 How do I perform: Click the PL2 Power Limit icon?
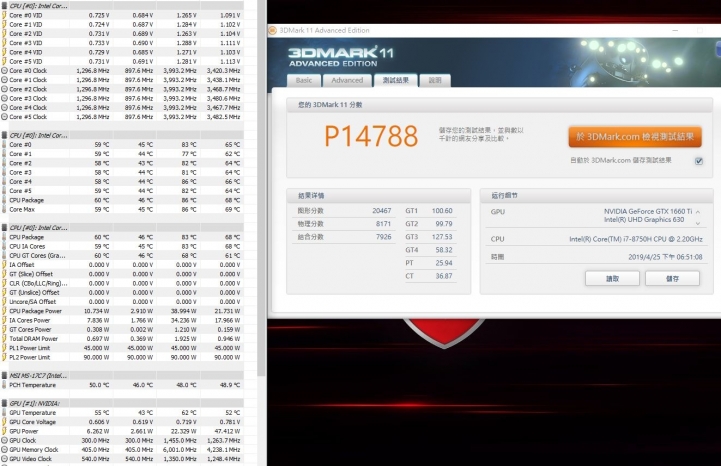tap(4, 357)
